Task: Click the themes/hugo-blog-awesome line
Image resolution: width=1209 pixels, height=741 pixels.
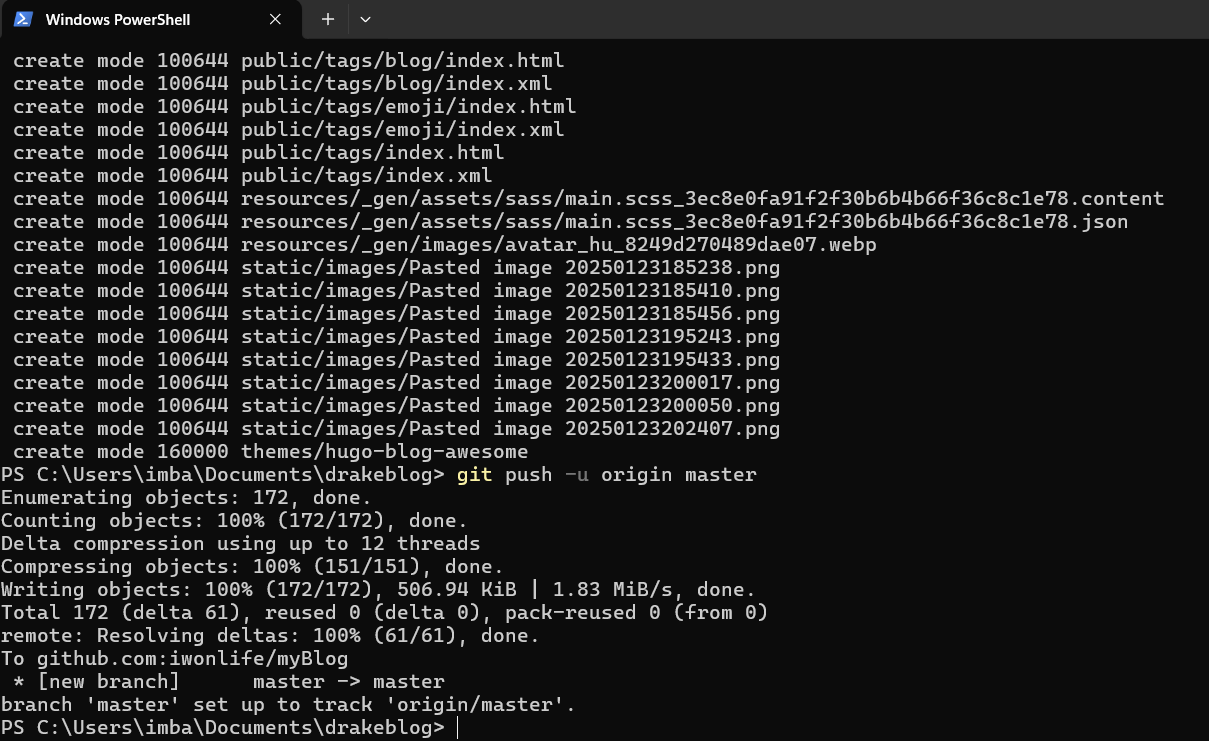Action: pos(384,452)
